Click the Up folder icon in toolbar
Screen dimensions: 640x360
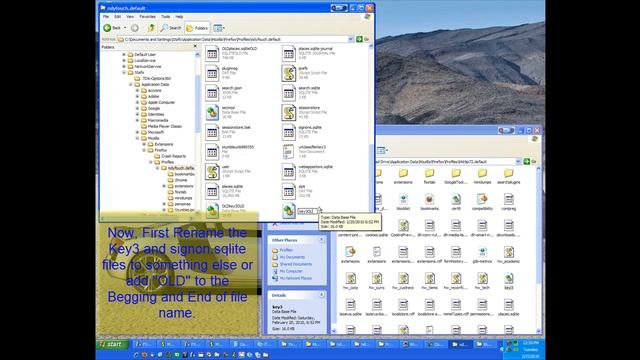click(x=151, y=28)
